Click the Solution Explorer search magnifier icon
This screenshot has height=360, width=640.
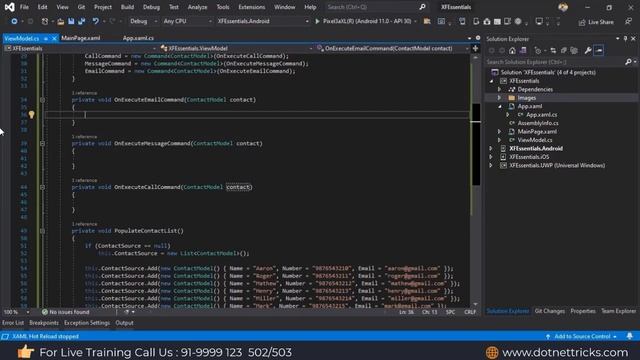point(628,62)
